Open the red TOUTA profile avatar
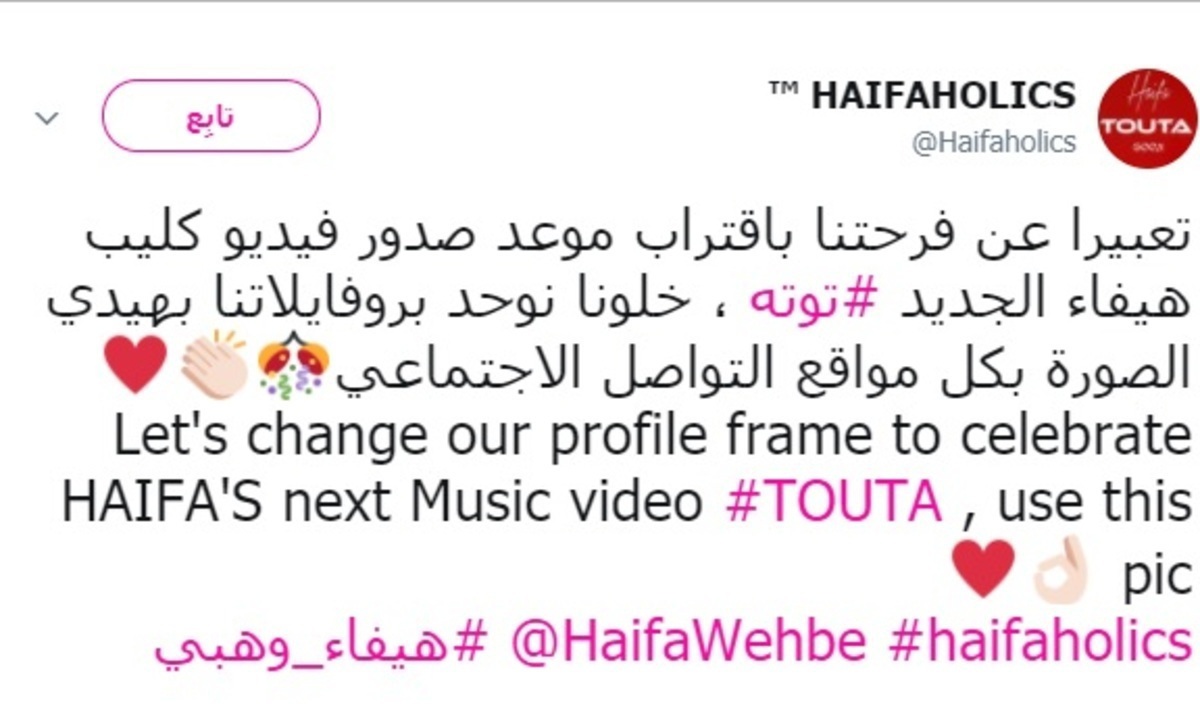 point(1147,119)
